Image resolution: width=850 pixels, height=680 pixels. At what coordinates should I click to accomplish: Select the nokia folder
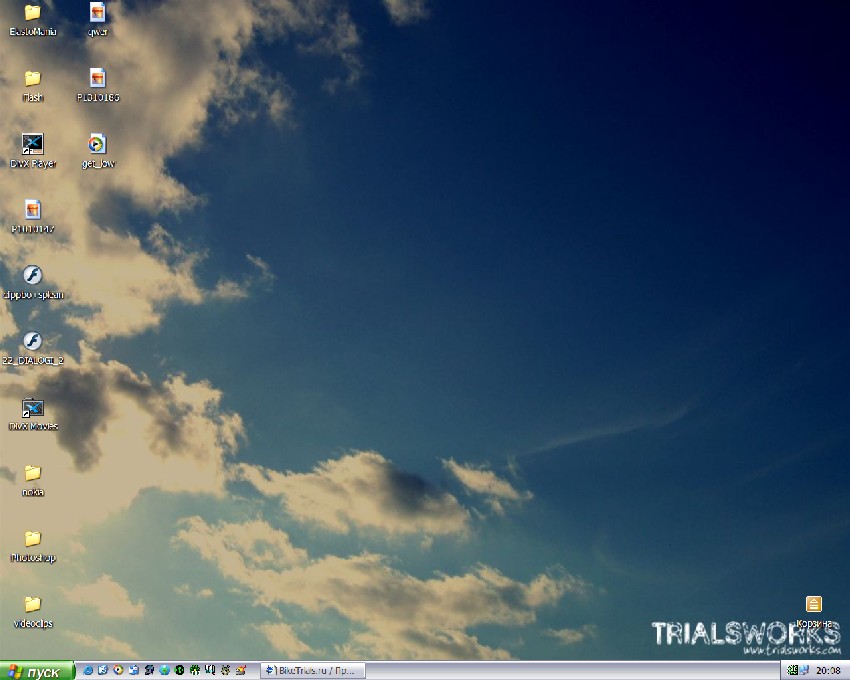click(x=33, y=473)
